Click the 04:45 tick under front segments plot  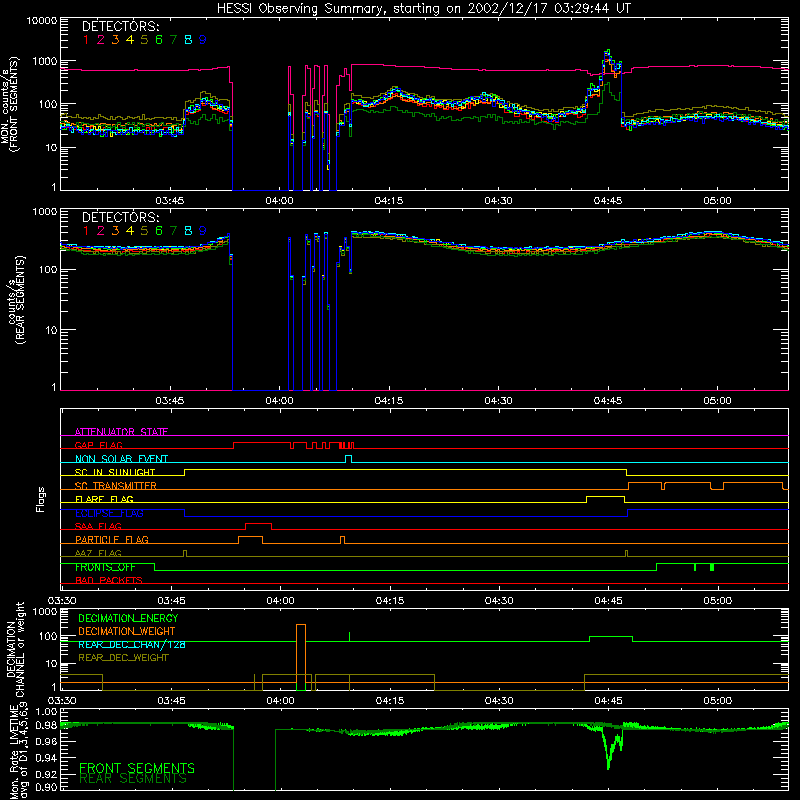click(x=608, y=201)
